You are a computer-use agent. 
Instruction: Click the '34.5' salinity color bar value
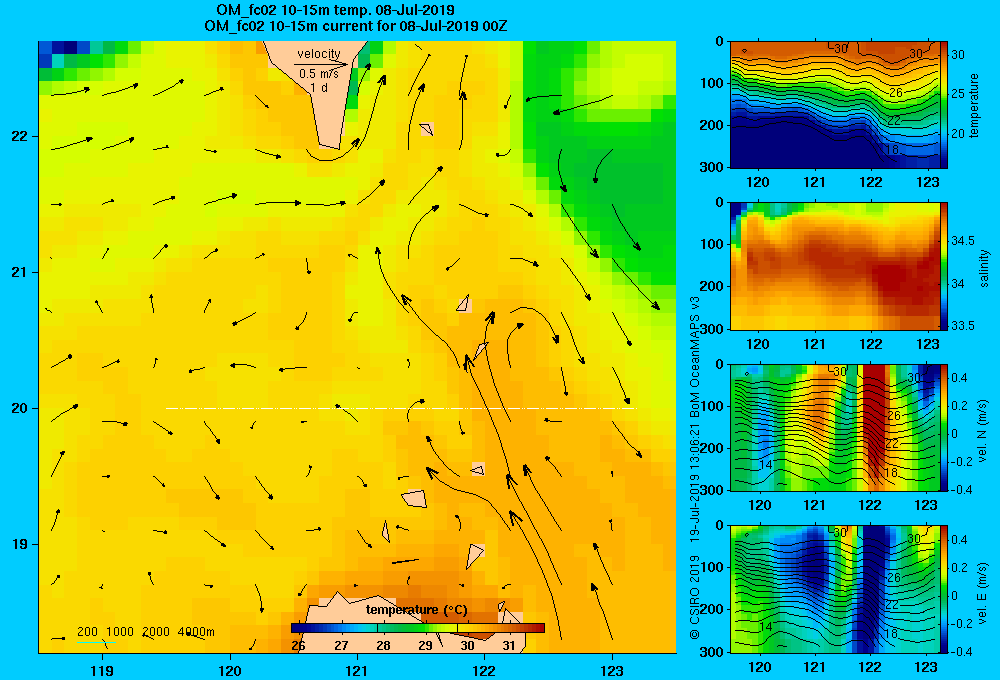click(963, 240)
